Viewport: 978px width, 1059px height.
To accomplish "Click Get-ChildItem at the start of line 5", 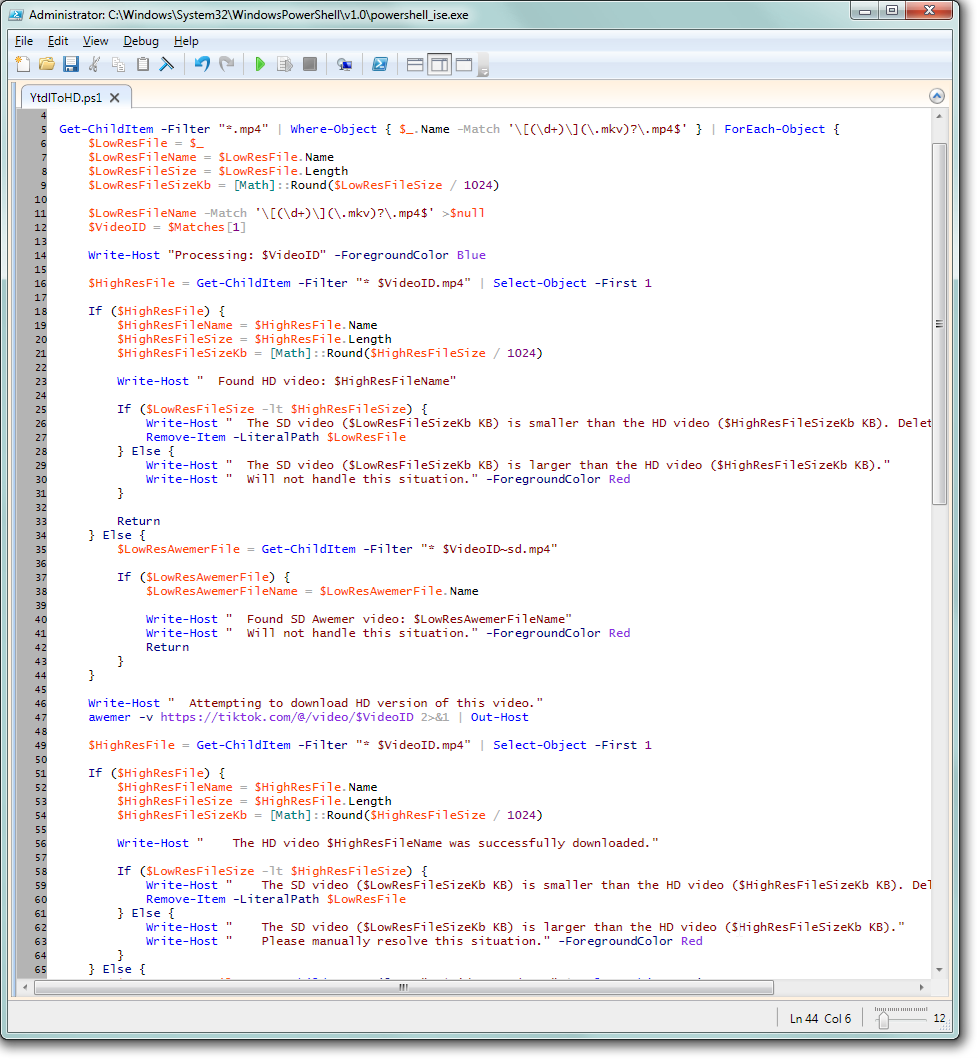I will click(106, 129).
